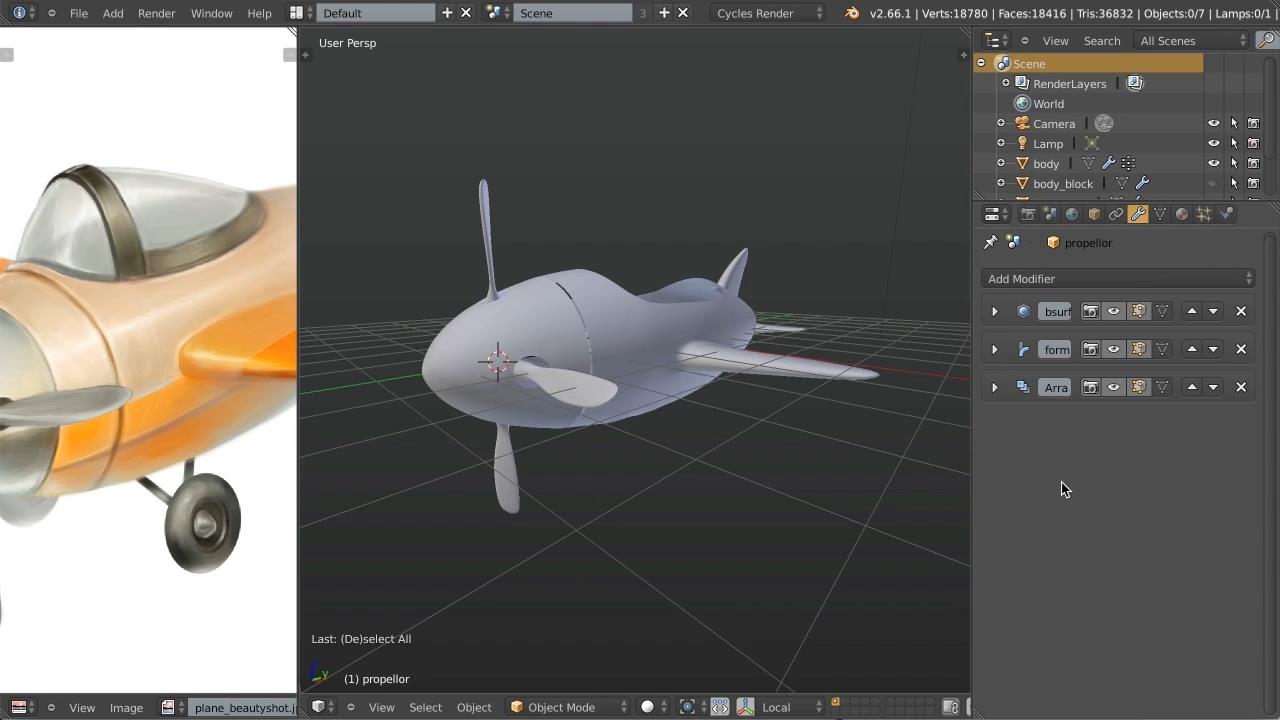Image resolution: width=1280 pixels, height=720 pixels.
Task: Open the Object menu in 3D view header
Action: (474, 707)
